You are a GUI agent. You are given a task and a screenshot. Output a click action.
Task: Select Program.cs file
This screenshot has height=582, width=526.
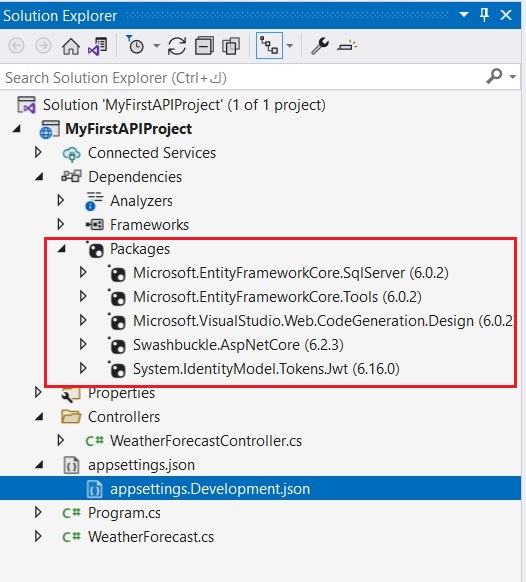124,513
